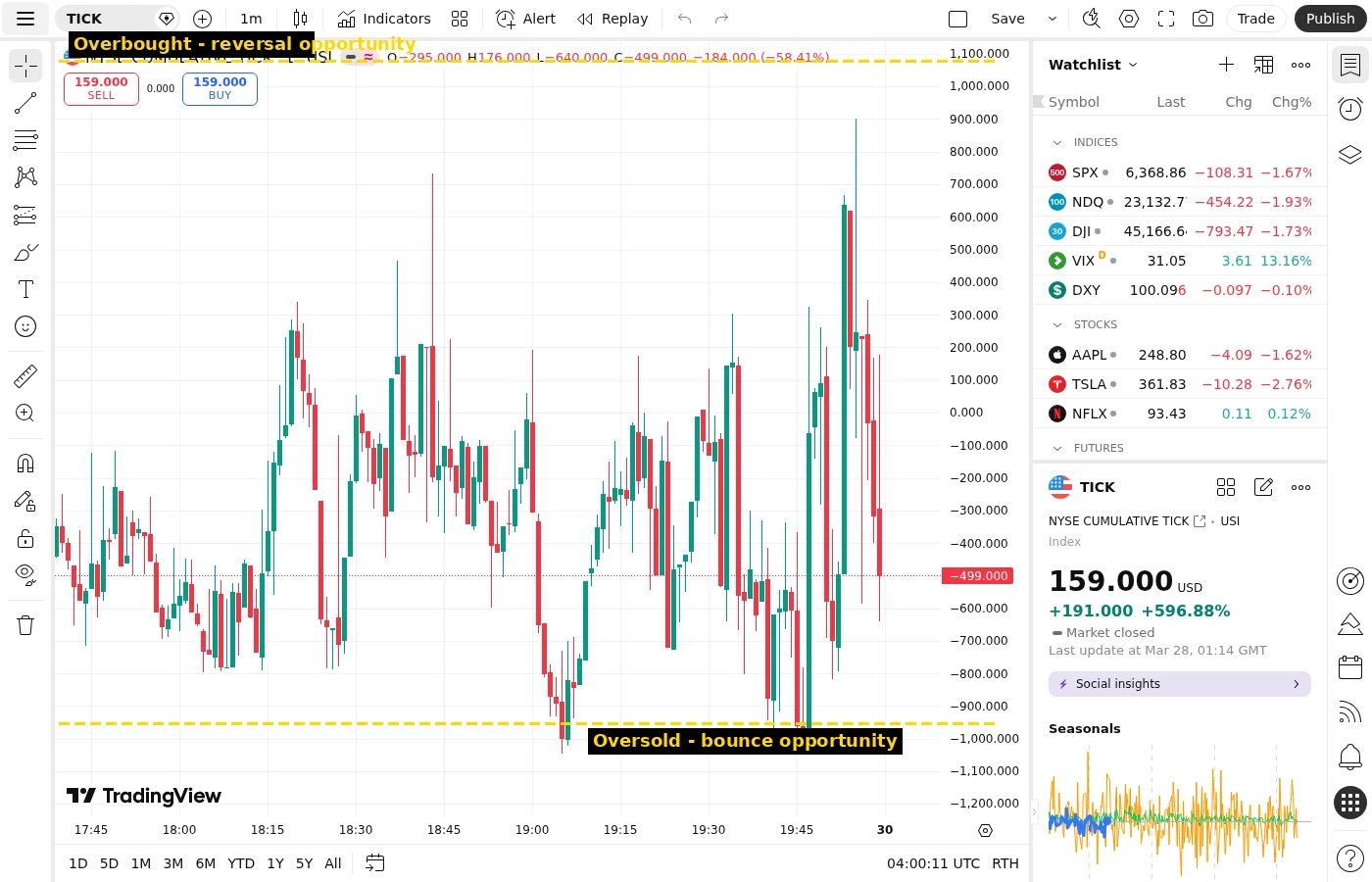Open the Fibonacci retracement tools
1372x882 pixels.
(x=25, y=140)
